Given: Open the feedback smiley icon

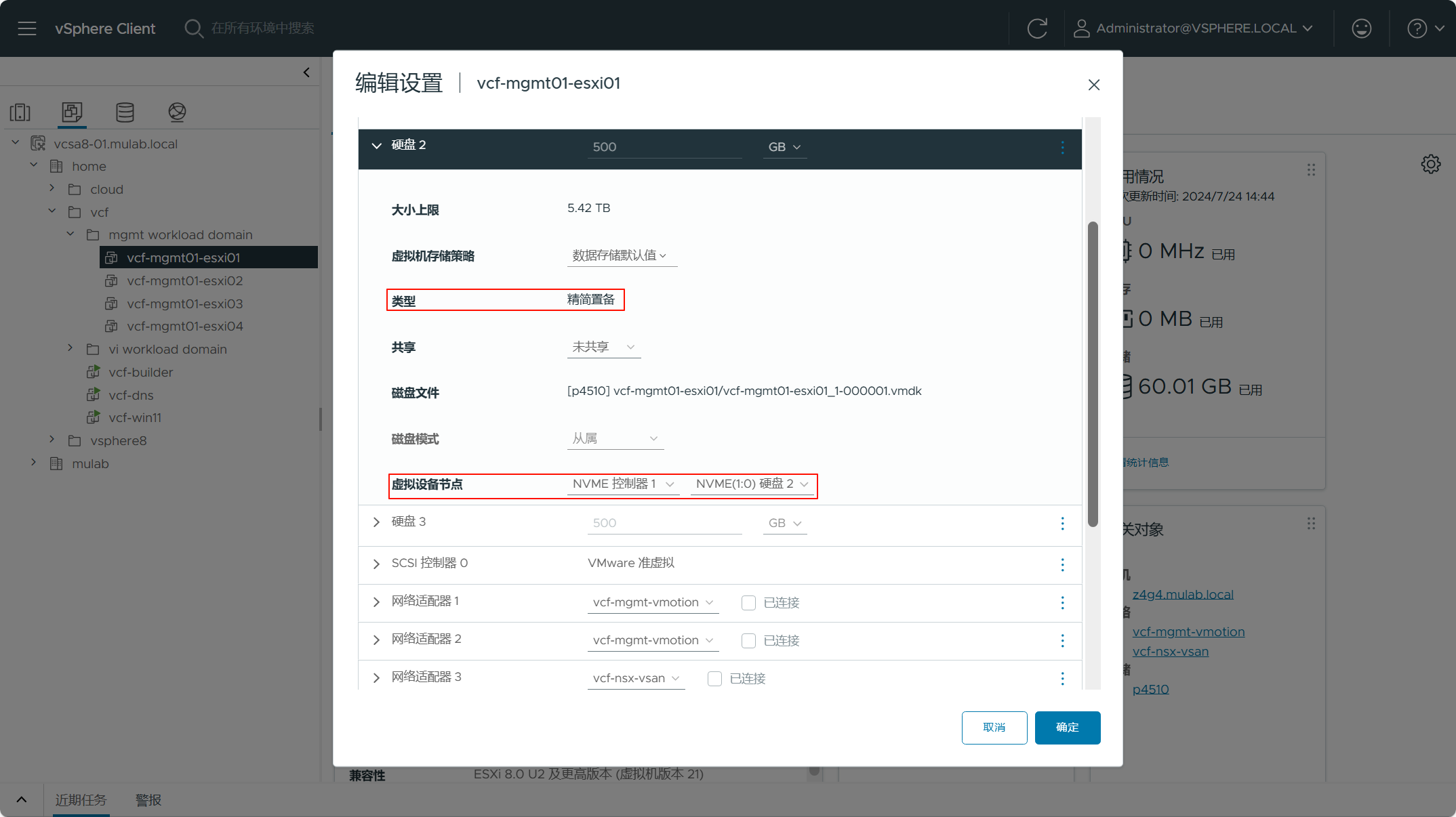Looking at the screenshot, I should click(x=1361, y=28).
